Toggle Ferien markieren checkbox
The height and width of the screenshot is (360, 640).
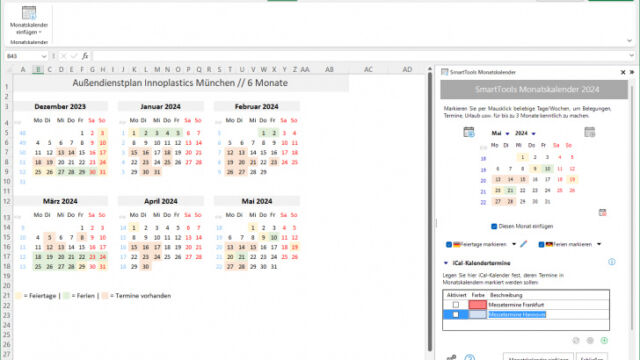(541, 244)
